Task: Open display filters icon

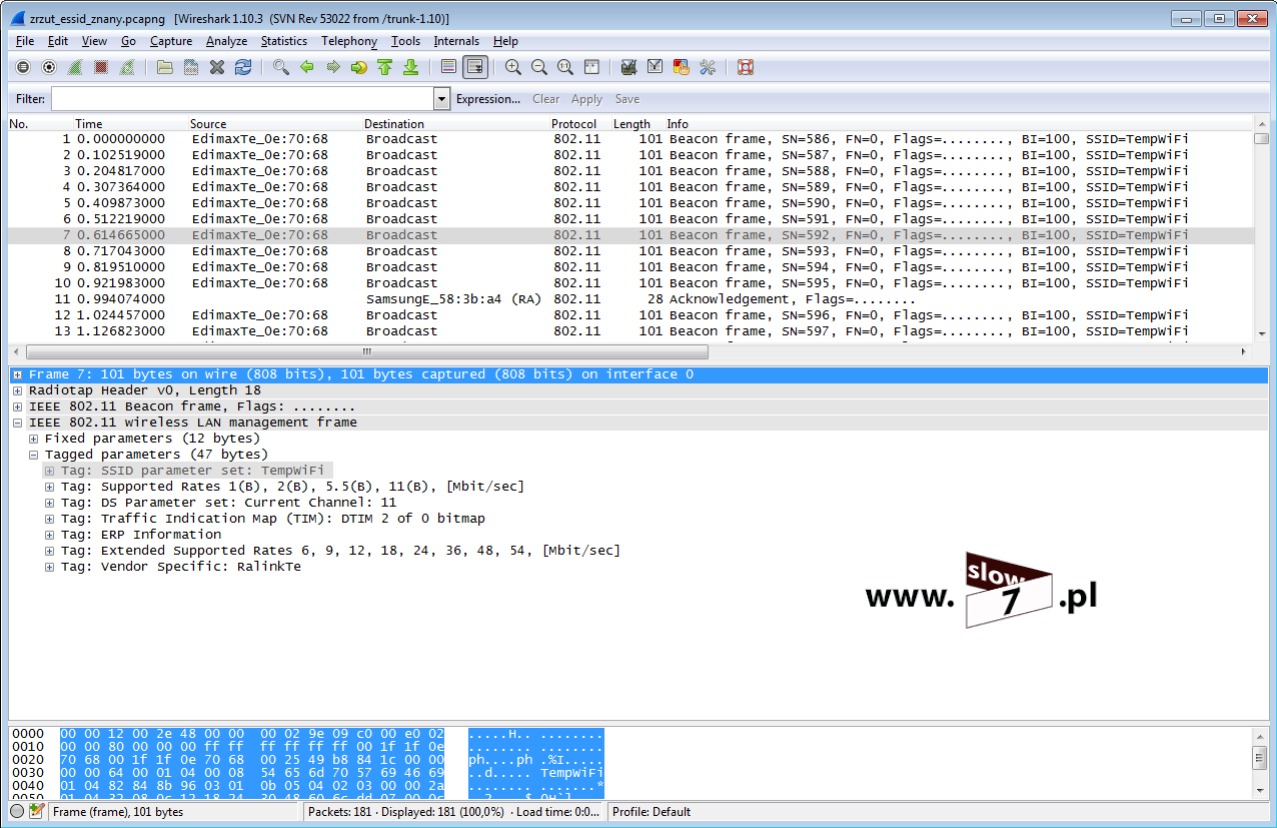Action: tap(655, 67)
